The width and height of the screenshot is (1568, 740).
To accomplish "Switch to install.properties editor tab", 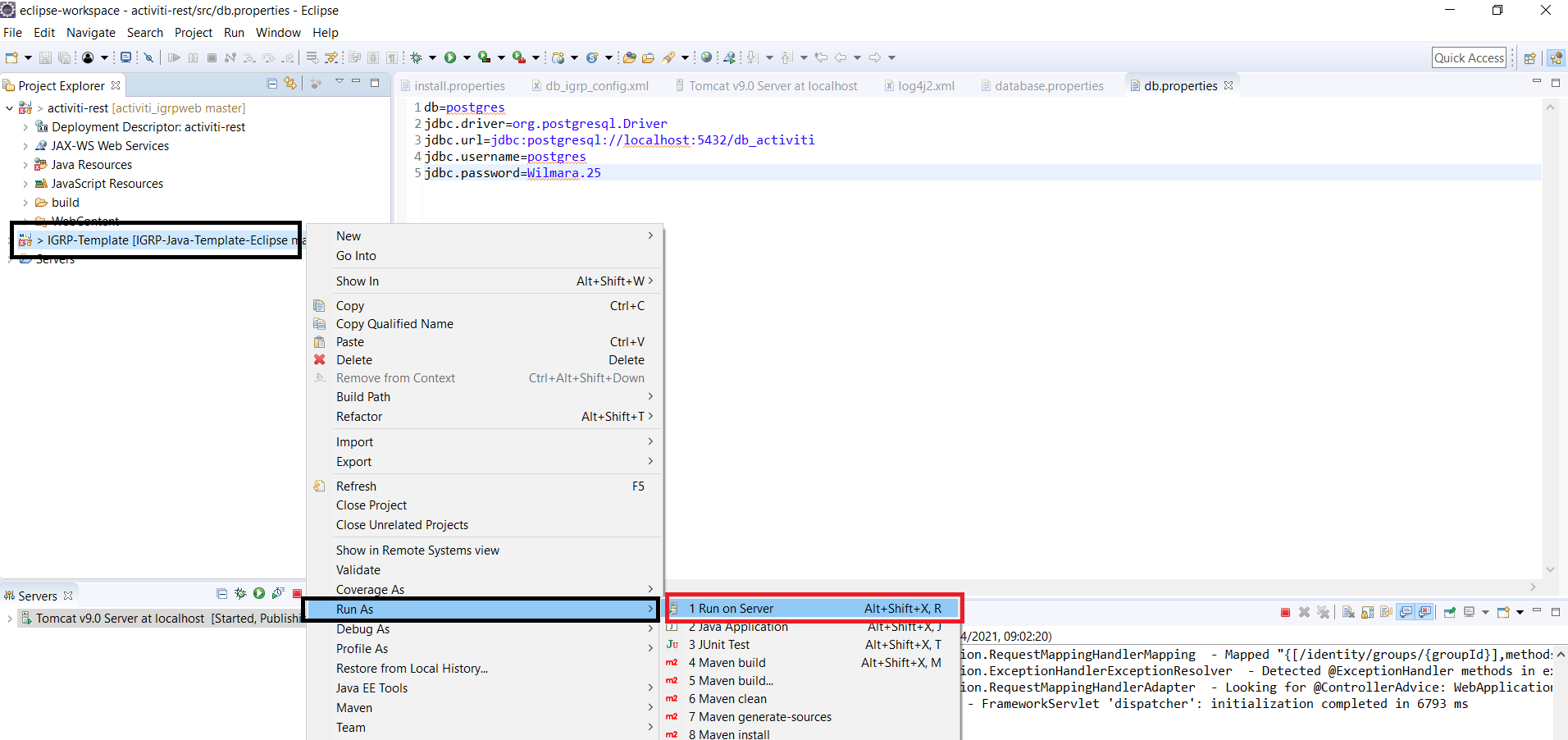I will click(x=452, y=86).
